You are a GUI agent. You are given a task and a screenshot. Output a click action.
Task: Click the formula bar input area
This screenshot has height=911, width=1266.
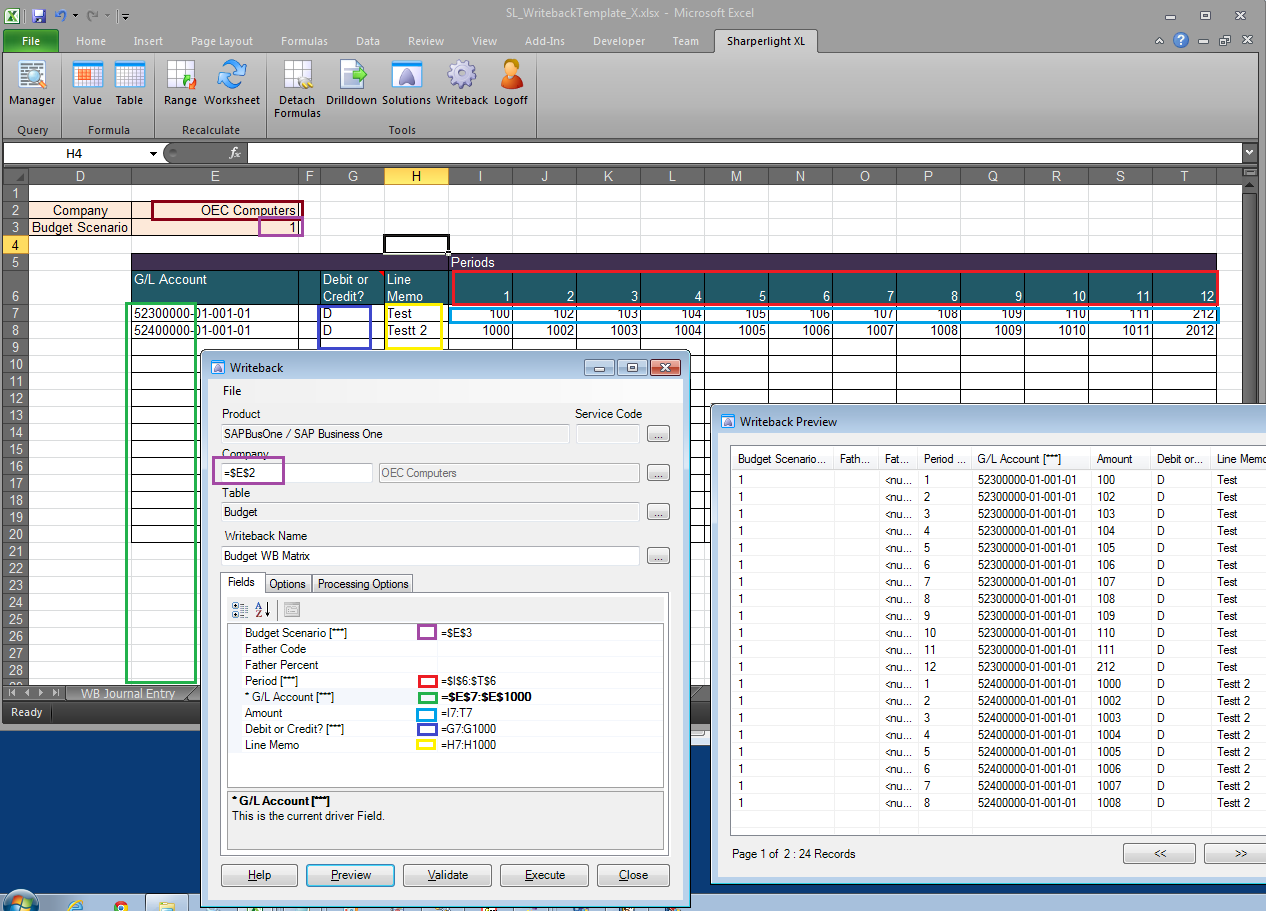click(743, 153)
